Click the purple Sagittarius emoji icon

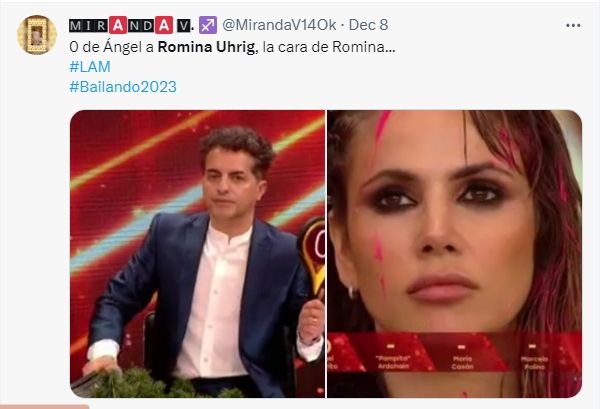[208, 25]
